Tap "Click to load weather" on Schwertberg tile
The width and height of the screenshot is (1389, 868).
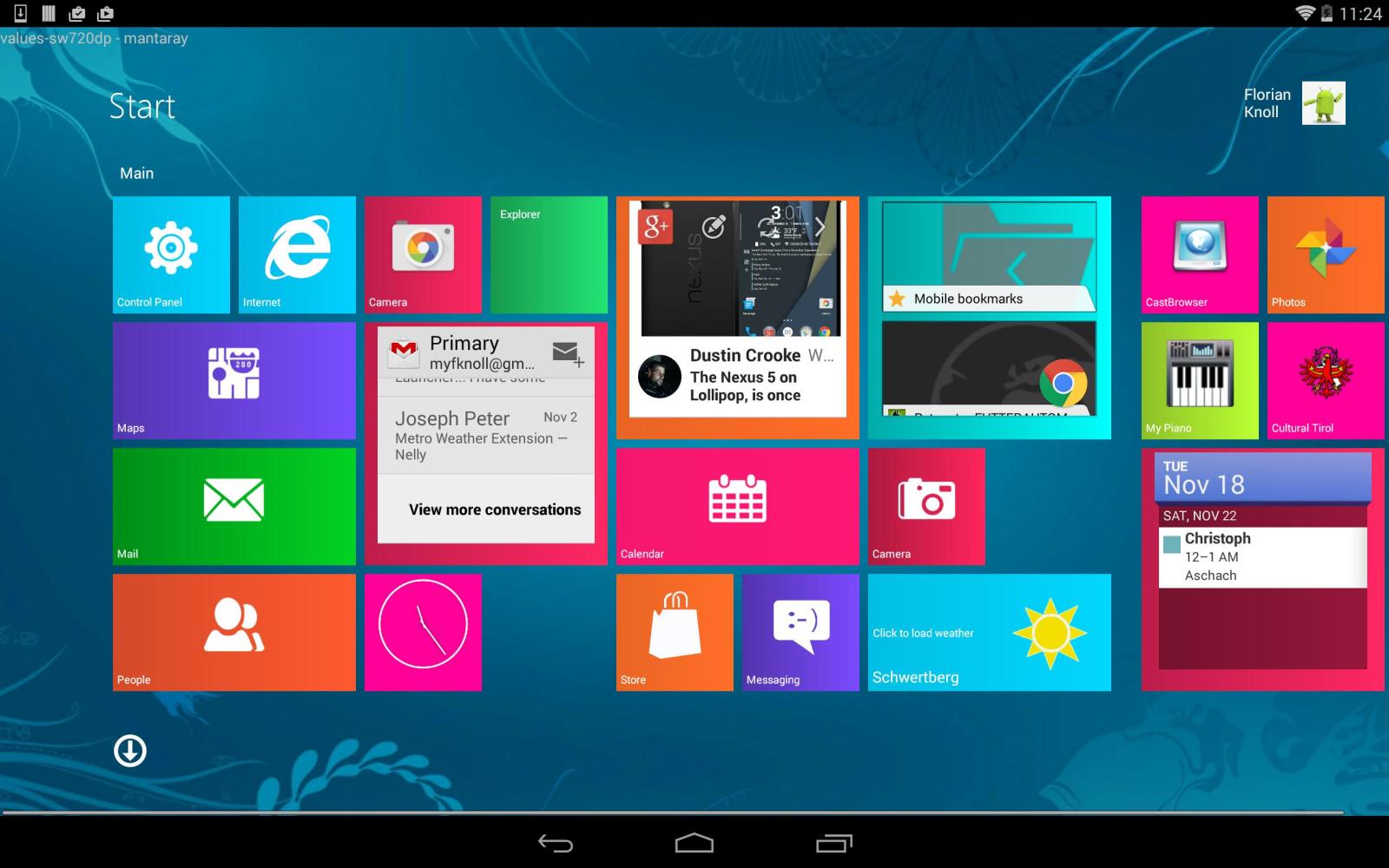pyautogui.click(x=923, y=633)
